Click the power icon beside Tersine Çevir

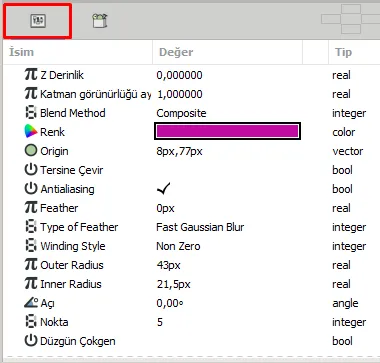pyautogui.click(x=31, y=170)
